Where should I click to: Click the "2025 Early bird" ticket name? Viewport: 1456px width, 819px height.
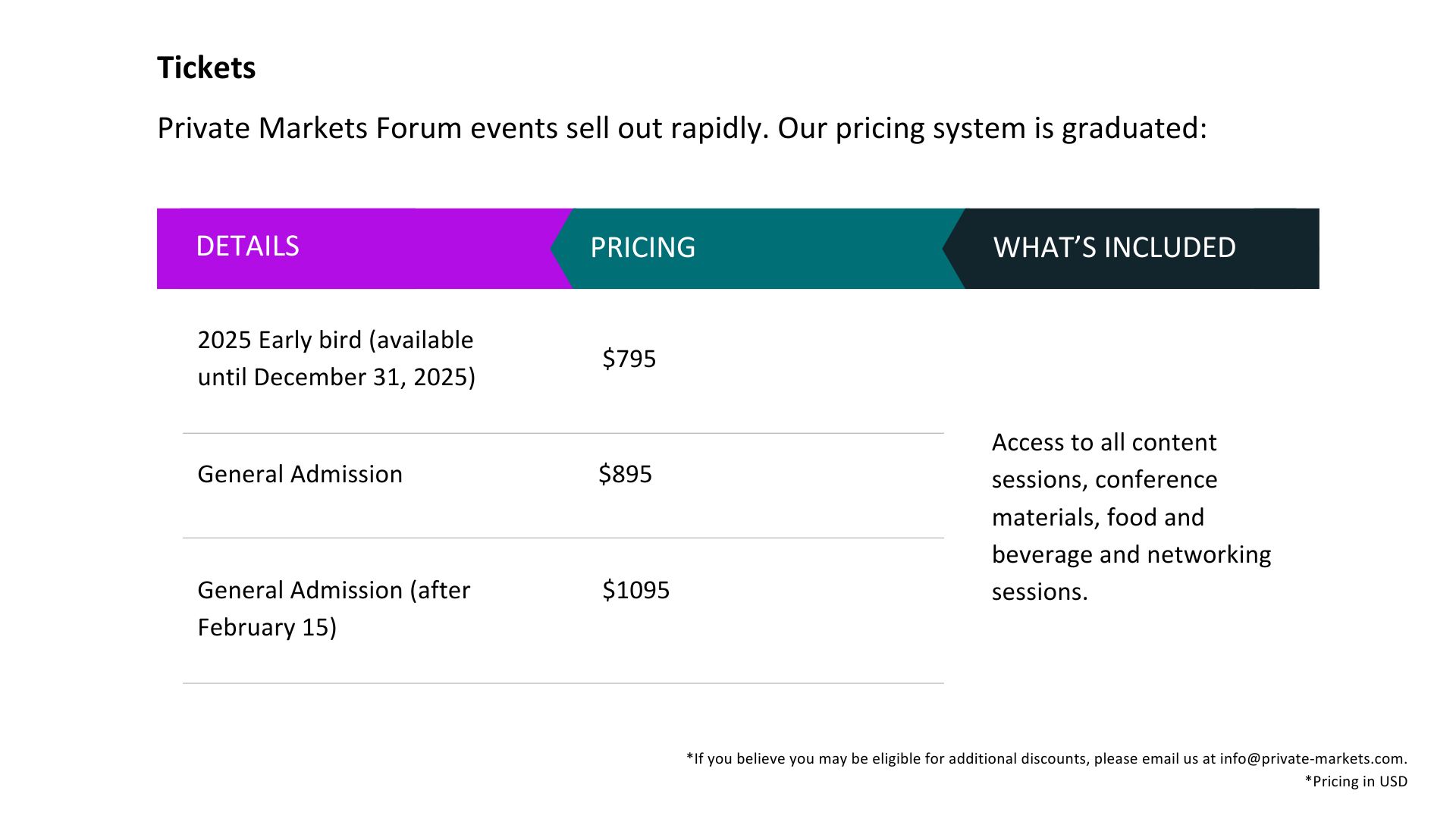[280, 340]
